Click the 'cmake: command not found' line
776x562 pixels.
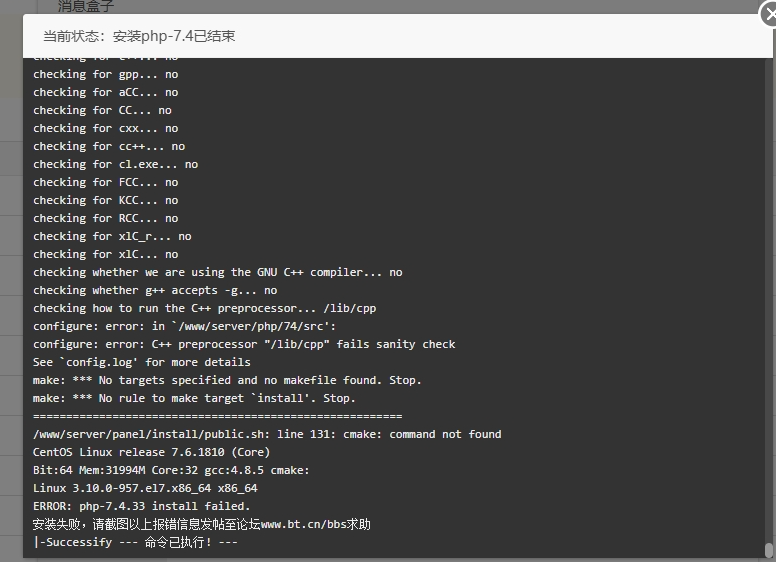click(267, 434)
